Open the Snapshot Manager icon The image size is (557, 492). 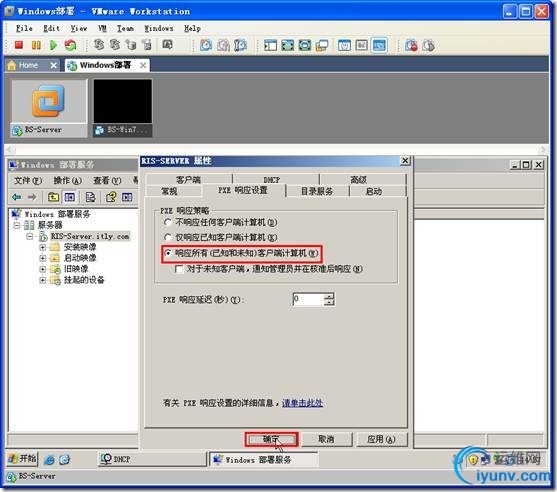[x=240, y=45]
